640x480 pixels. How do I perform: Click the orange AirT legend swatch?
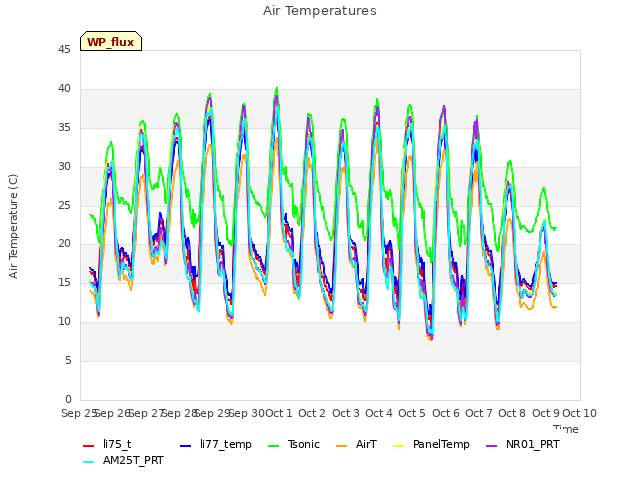tap(342, 446)
